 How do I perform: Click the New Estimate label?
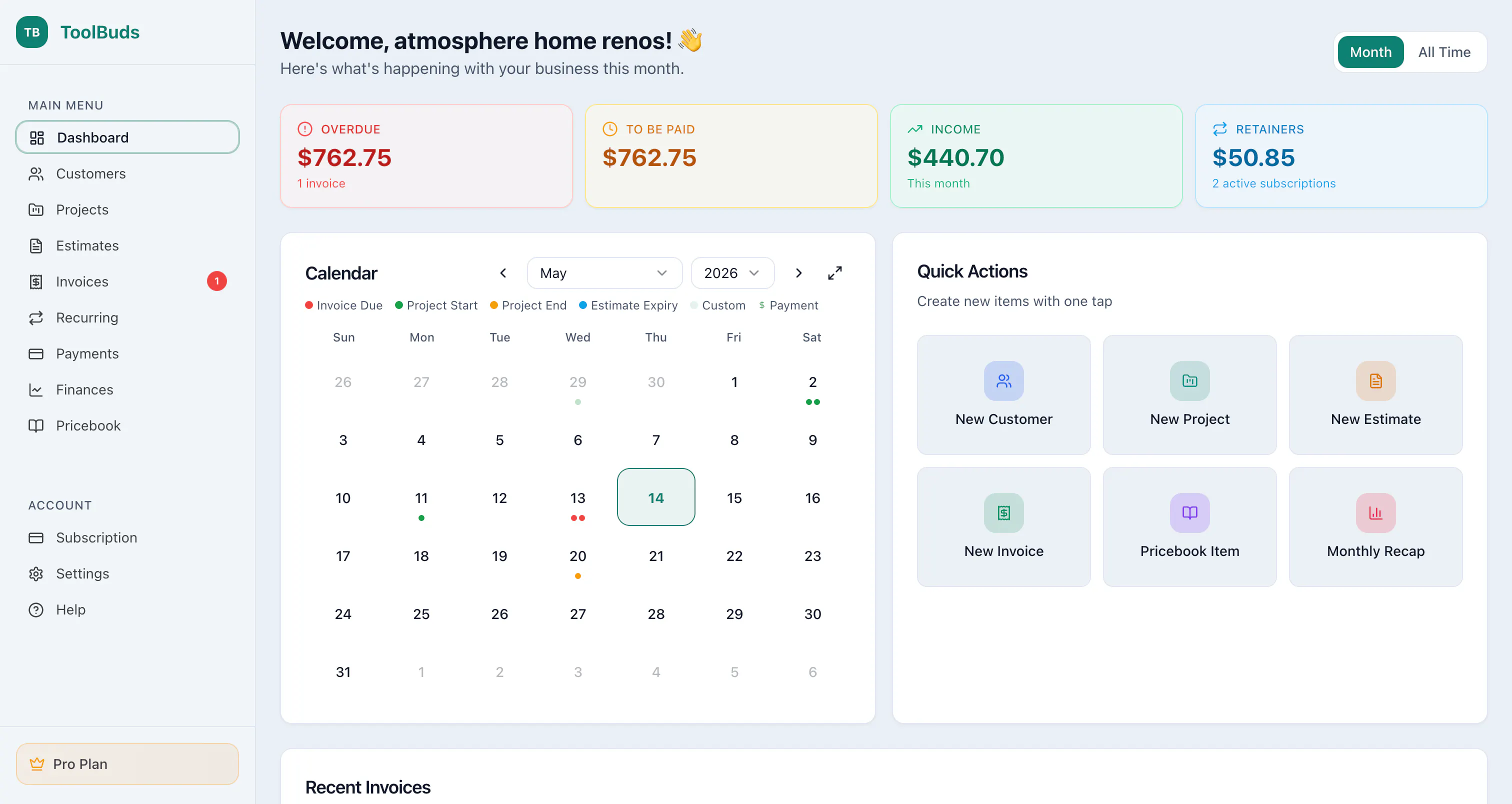[x=1375, y=419]
